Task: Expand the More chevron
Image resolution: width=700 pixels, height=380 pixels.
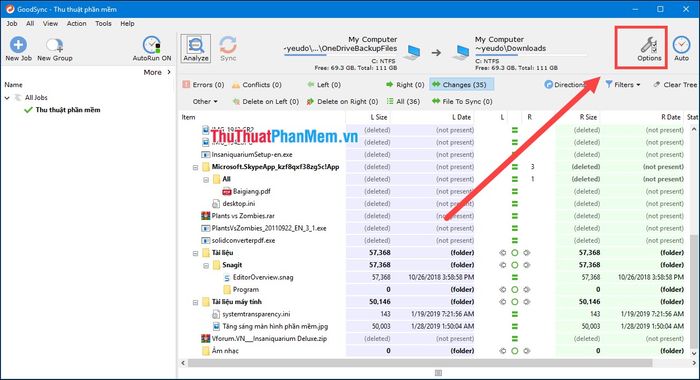Action: [x=169, y=72]
